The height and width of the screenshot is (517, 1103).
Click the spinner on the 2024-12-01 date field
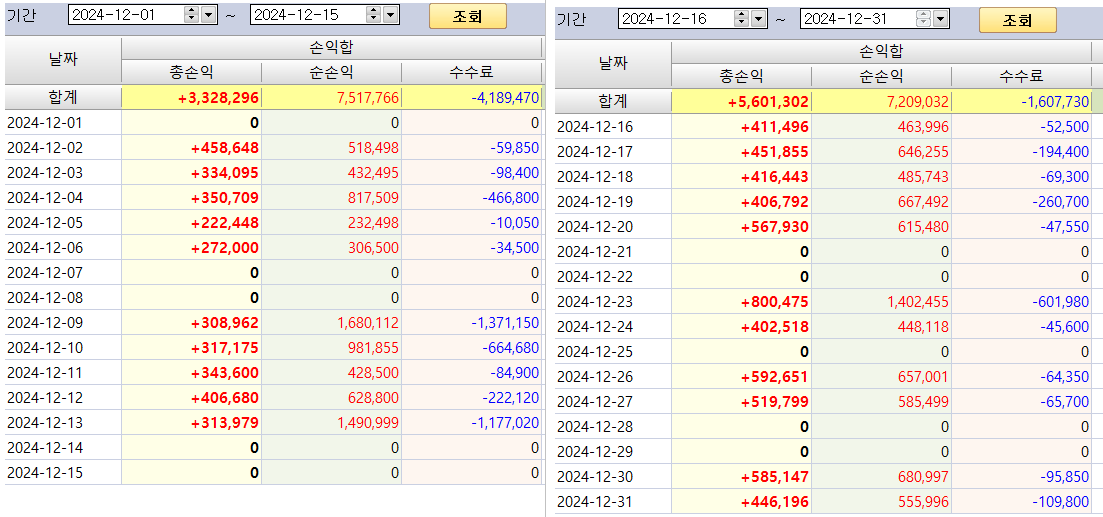point(192,15)
